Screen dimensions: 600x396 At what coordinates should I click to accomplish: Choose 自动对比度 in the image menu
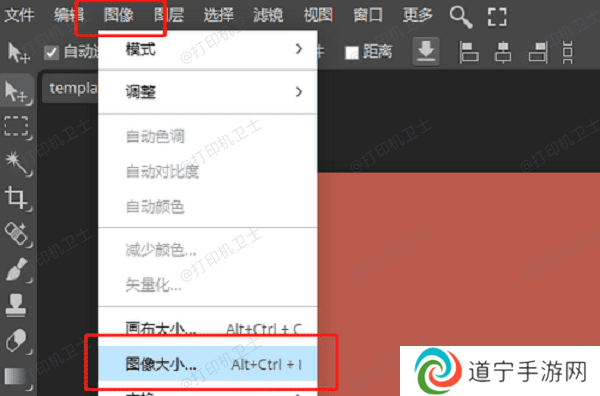[208, 172]
